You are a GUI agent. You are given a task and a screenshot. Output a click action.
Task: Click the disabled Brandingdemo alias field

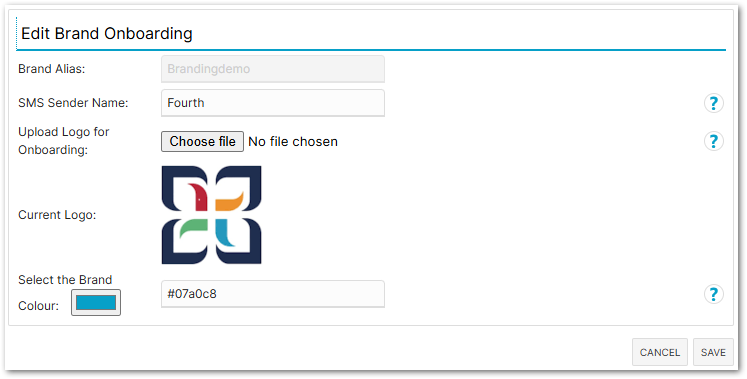point(273,69)
